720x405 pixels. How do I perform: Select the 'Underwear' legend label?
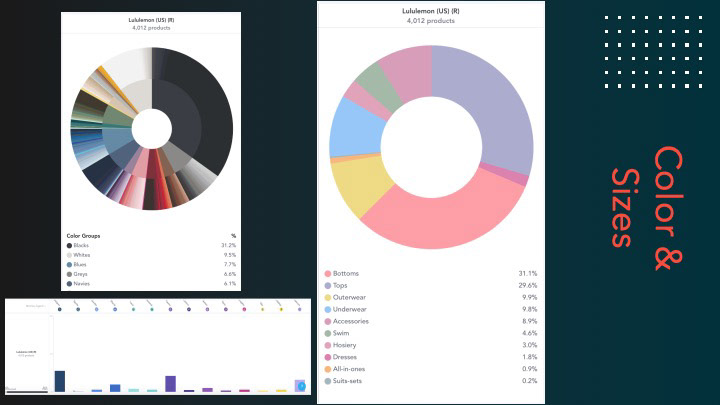click(349, 309)
